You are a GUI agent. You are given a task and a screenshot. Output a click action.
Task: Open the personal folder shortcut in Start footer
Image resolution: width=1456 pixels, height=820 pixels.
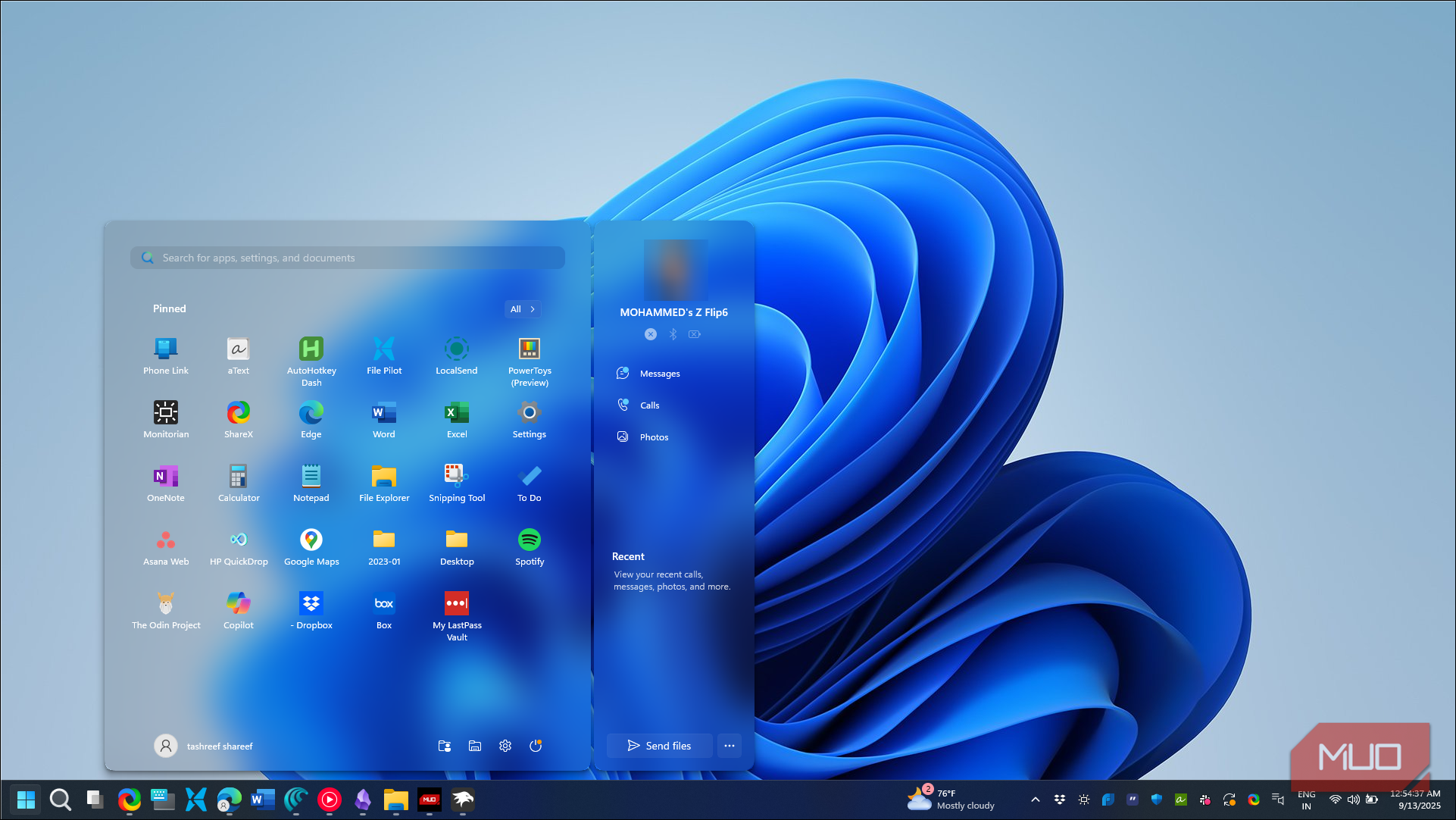(x=445, y=746)
